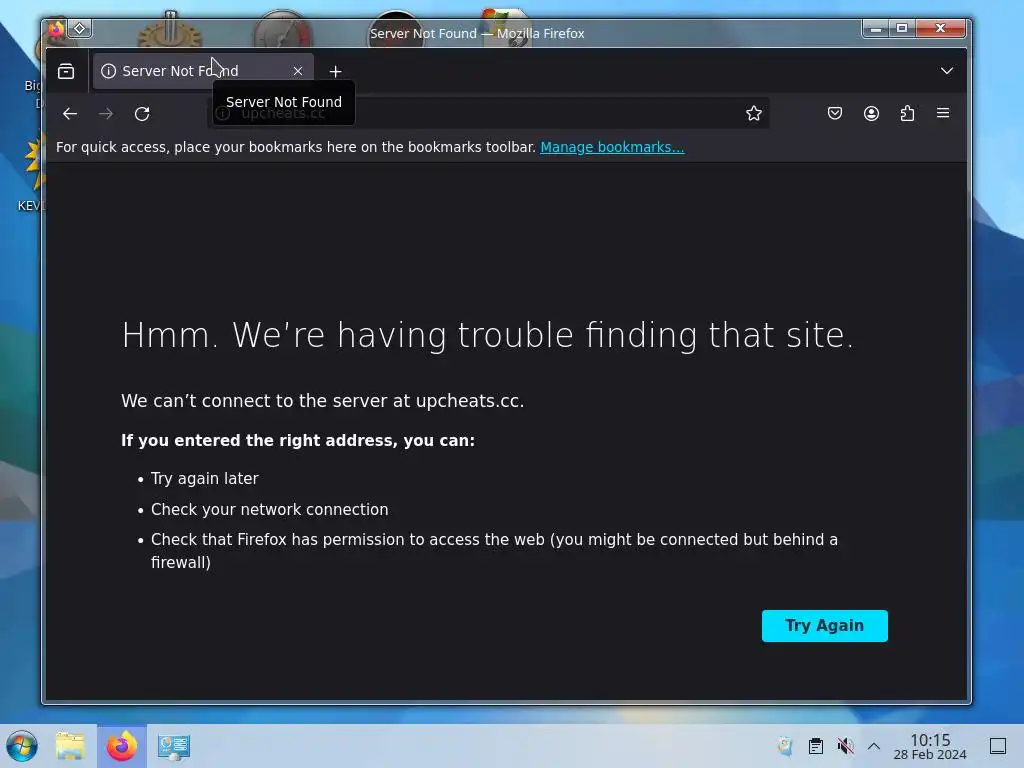1024x768 pixels.
Task: Click the window pin icon in titlebar
Action: click(80, 29)
